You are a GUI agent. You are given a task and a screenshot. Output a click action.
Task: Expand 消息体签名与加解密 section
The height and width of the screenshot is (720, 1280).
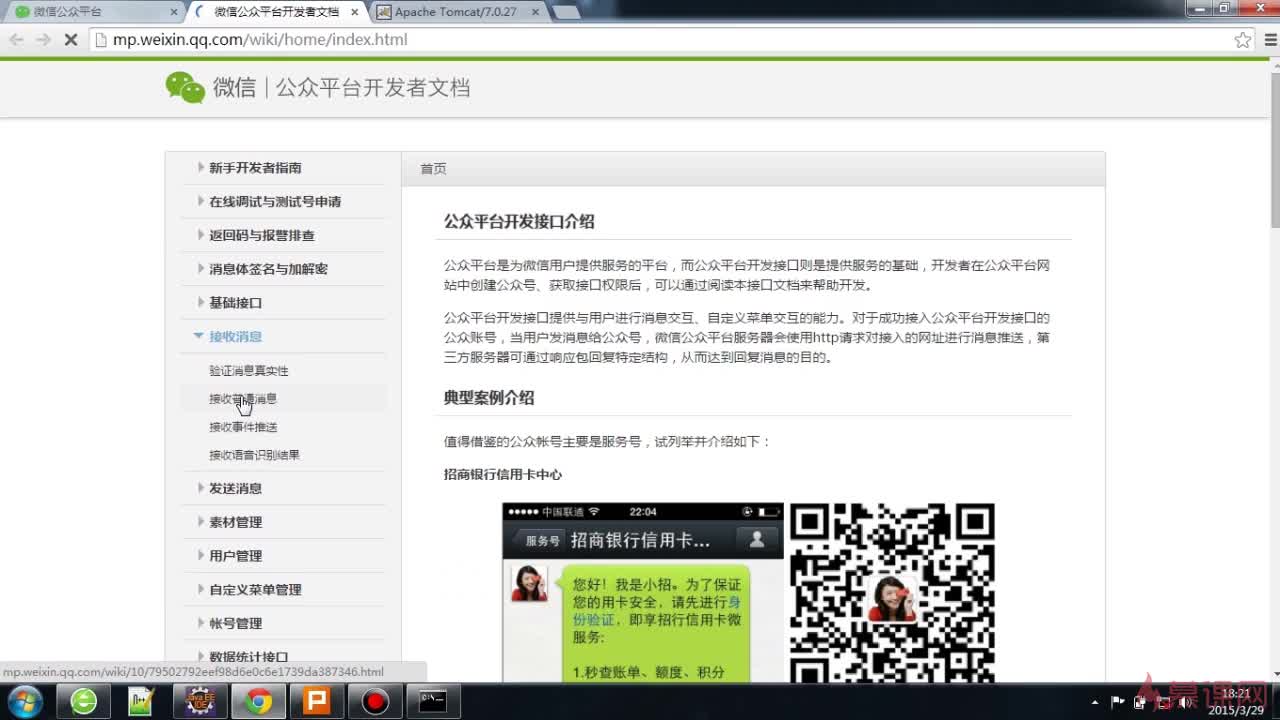[x=268, y=269]
